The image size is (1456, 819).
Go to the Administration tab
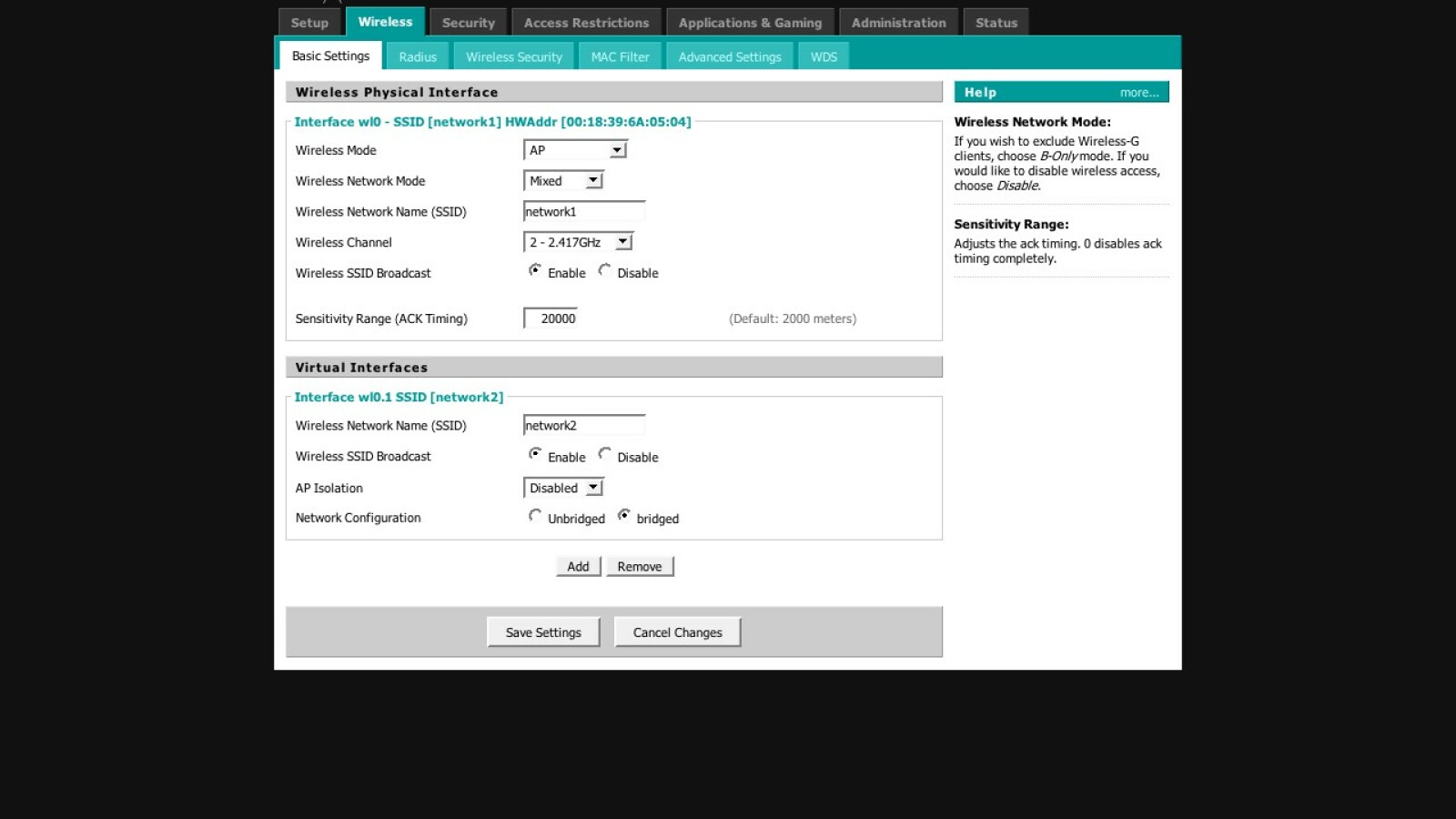tap(898, 23)
